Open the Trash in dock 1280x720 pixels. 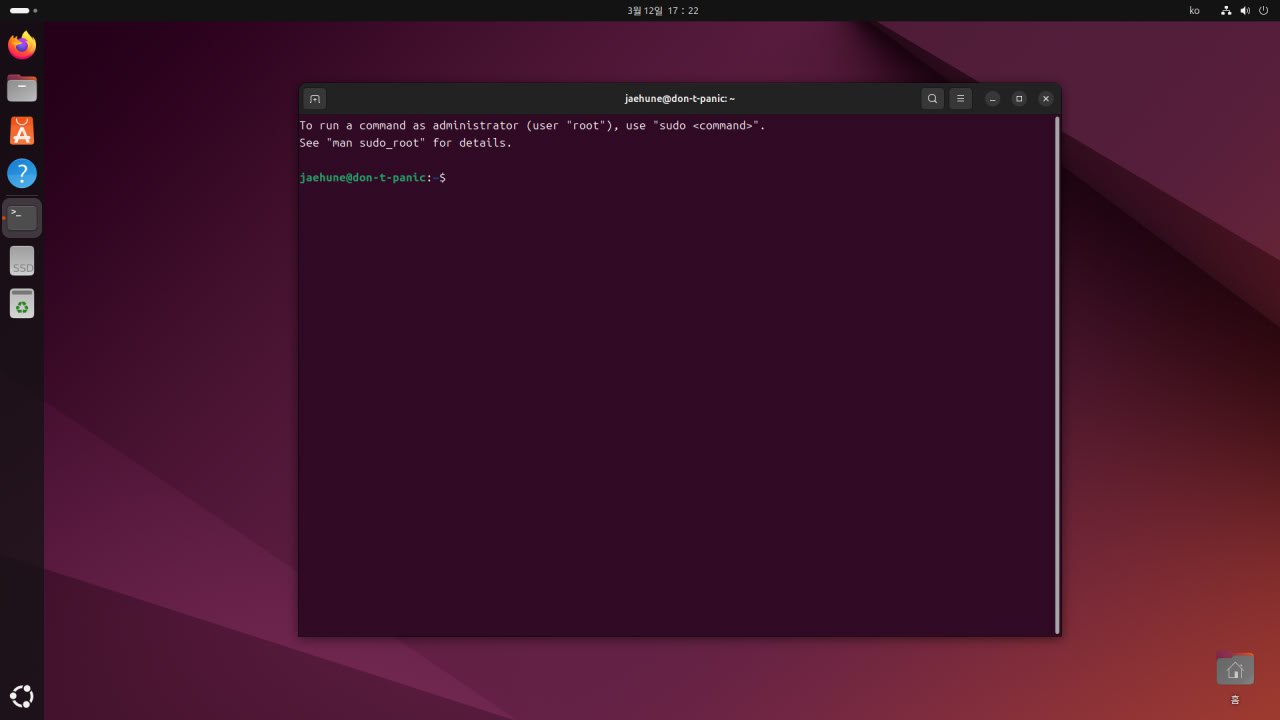[22, 303]
